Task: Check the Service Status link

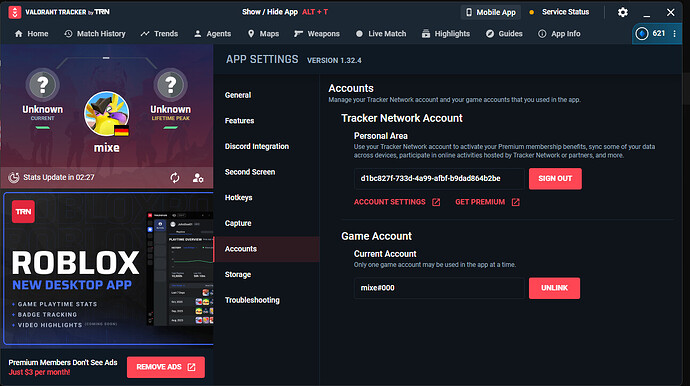Action: [x=559, y=12]
